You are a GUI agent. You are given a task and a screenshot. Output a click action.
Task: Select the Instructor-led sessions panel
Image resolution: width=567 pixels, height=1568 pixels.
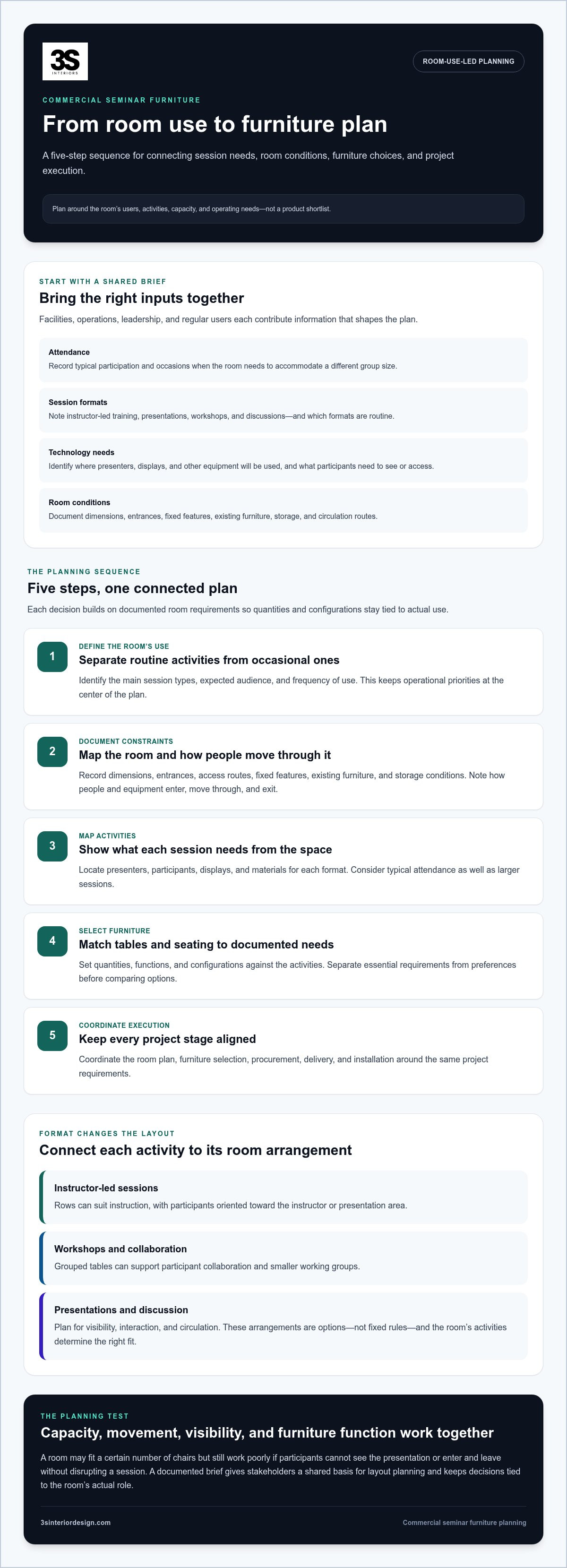coord(283,1197)
